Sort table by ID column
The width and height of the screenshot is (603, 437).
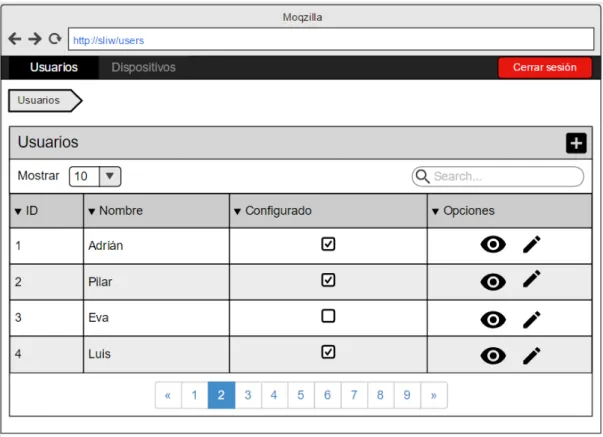pyautogui.click(x=26, y=211)
